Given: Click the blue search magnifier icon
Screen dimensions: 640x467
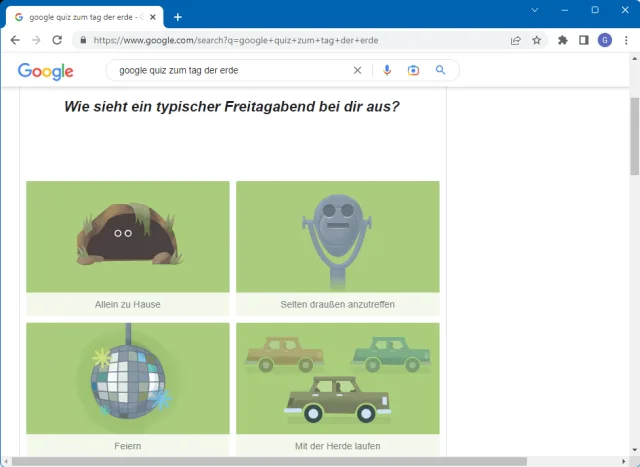Looking at the screenshot, I should (440, 71).
